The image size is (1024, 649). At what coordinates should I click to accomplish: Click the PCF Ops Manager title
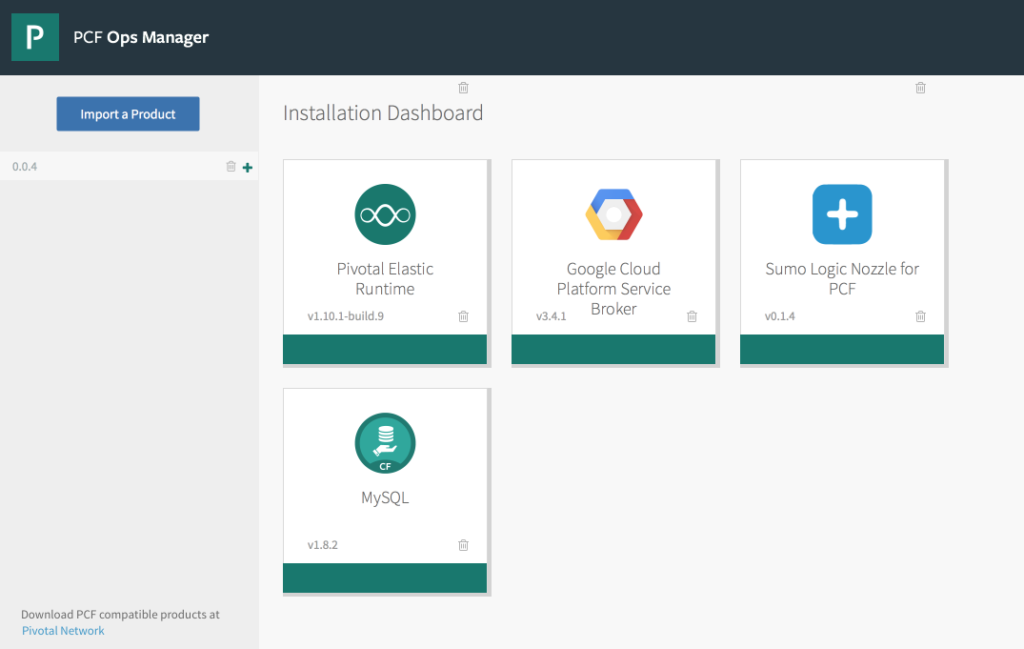(141, 37)
